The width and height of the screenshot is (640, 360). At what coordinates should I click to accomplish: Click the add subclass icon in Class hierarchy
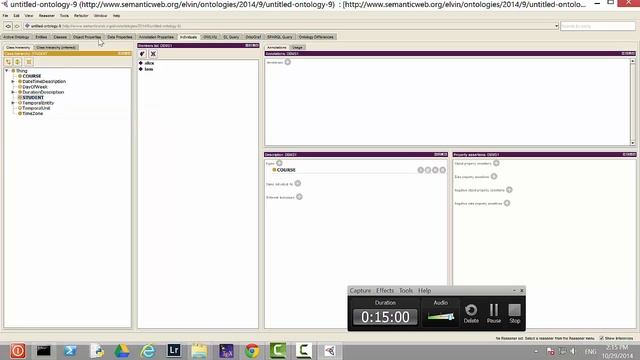click(8, 62)
